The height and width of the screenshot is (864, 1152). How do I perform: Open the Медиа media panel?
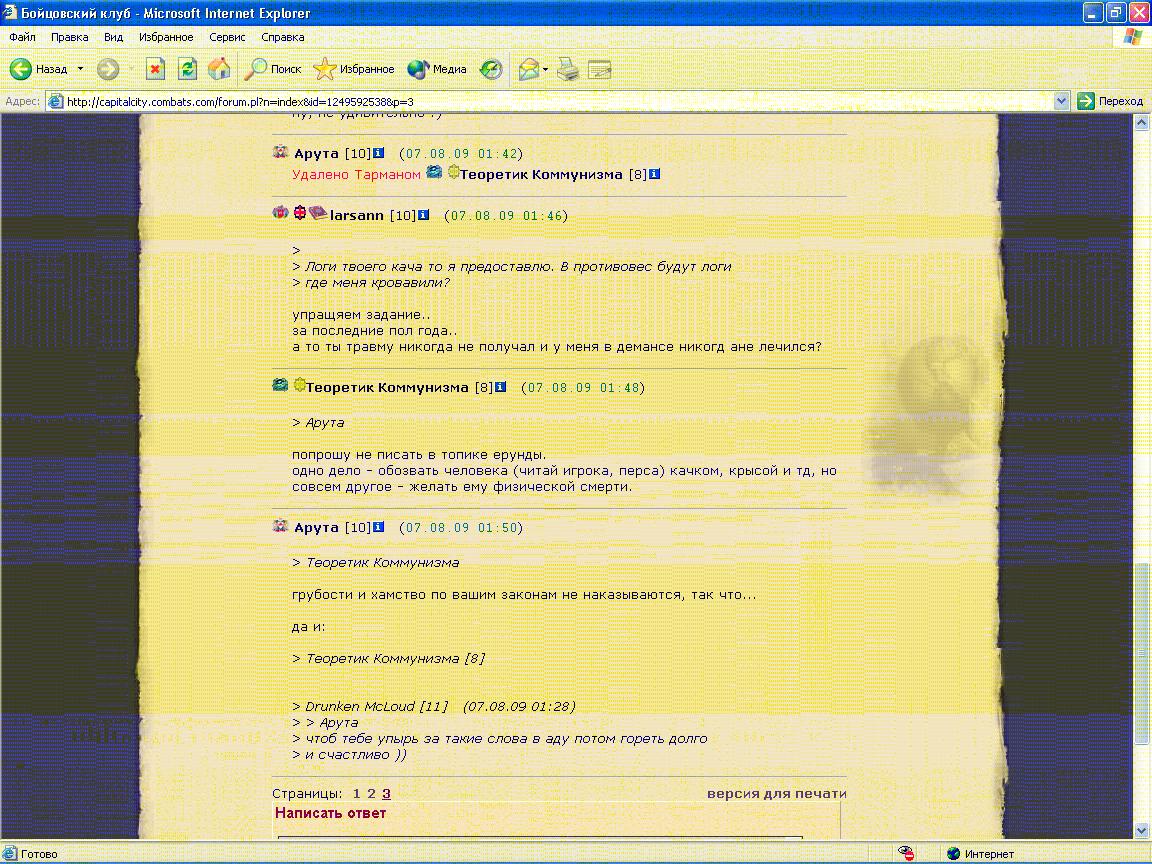pos(437,69)
